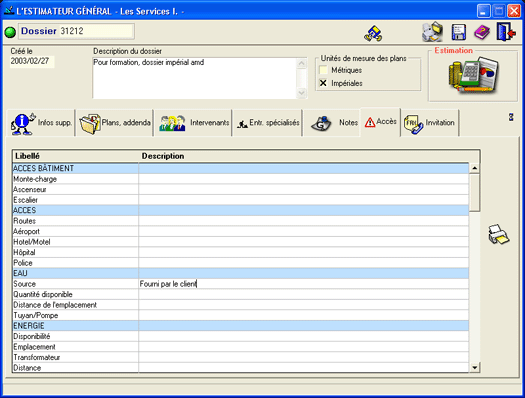Click the printer and folder toolbar icon

pos(432,32)
